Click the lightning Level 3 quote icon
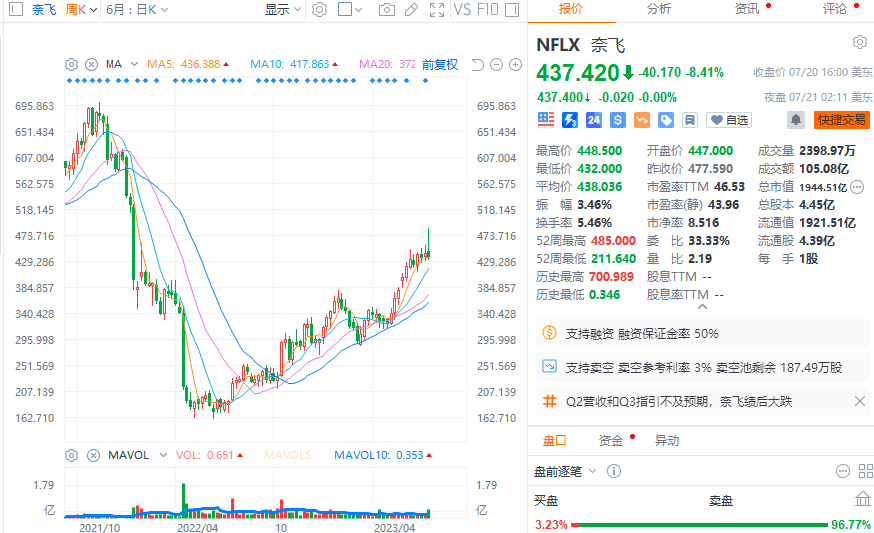Image resolution: width=874 pixels, height=533 pixels. 570,120
